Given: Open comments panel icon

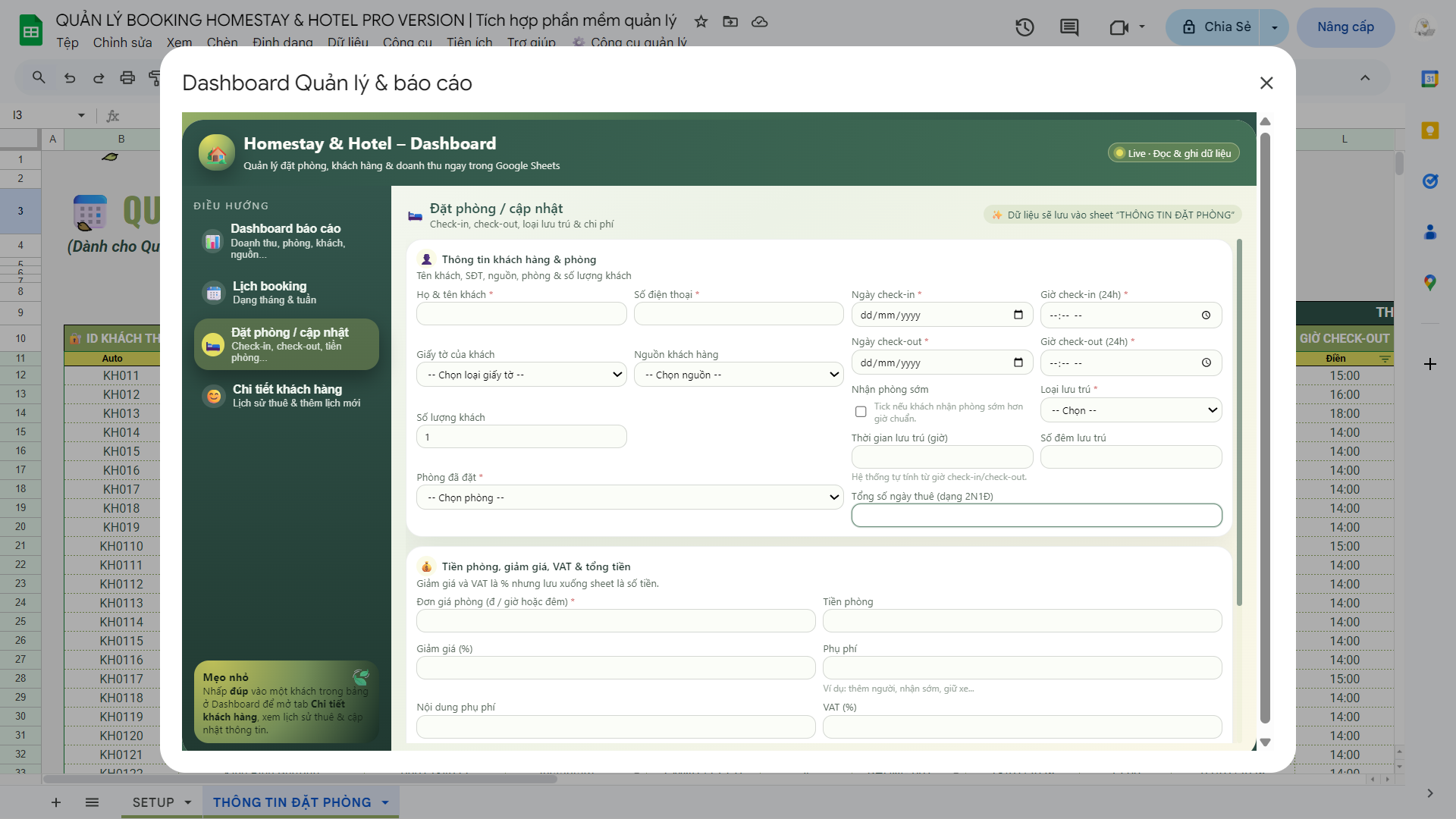Looking at the screenshot, I should coord(1069,27).
